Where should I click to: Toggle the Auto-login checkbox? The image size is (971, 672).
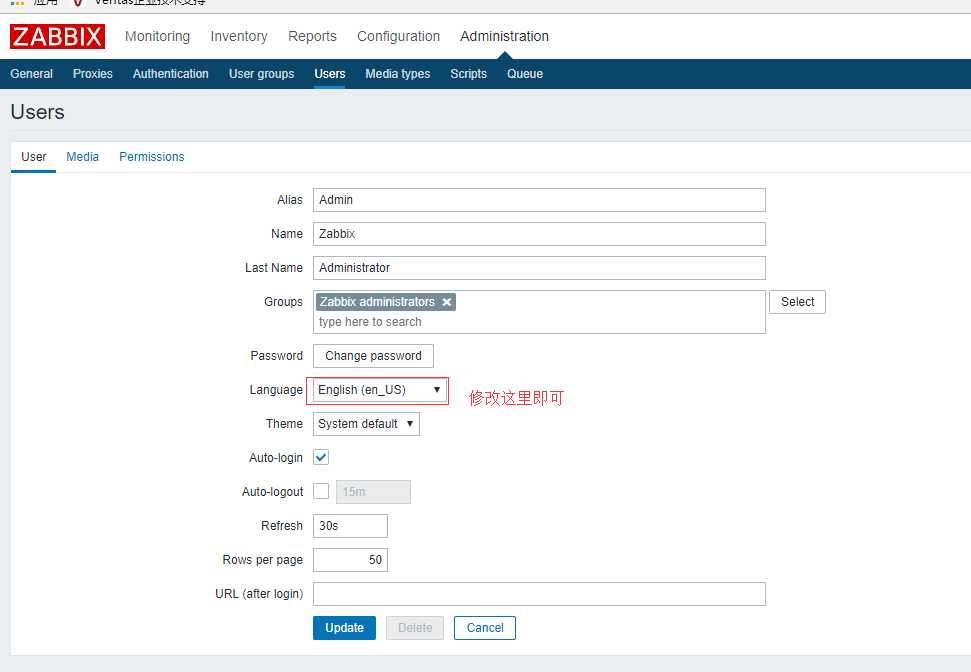tap(321, 458)
